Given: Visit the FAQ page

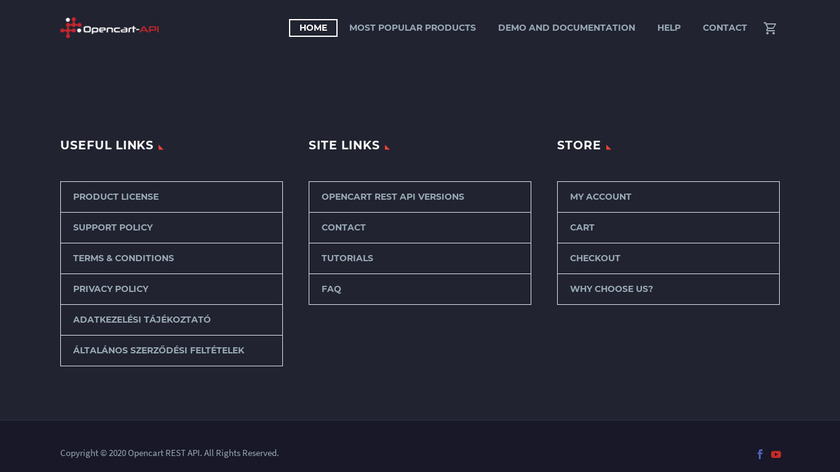Looking at the screenshot, I should coord(331,289).
